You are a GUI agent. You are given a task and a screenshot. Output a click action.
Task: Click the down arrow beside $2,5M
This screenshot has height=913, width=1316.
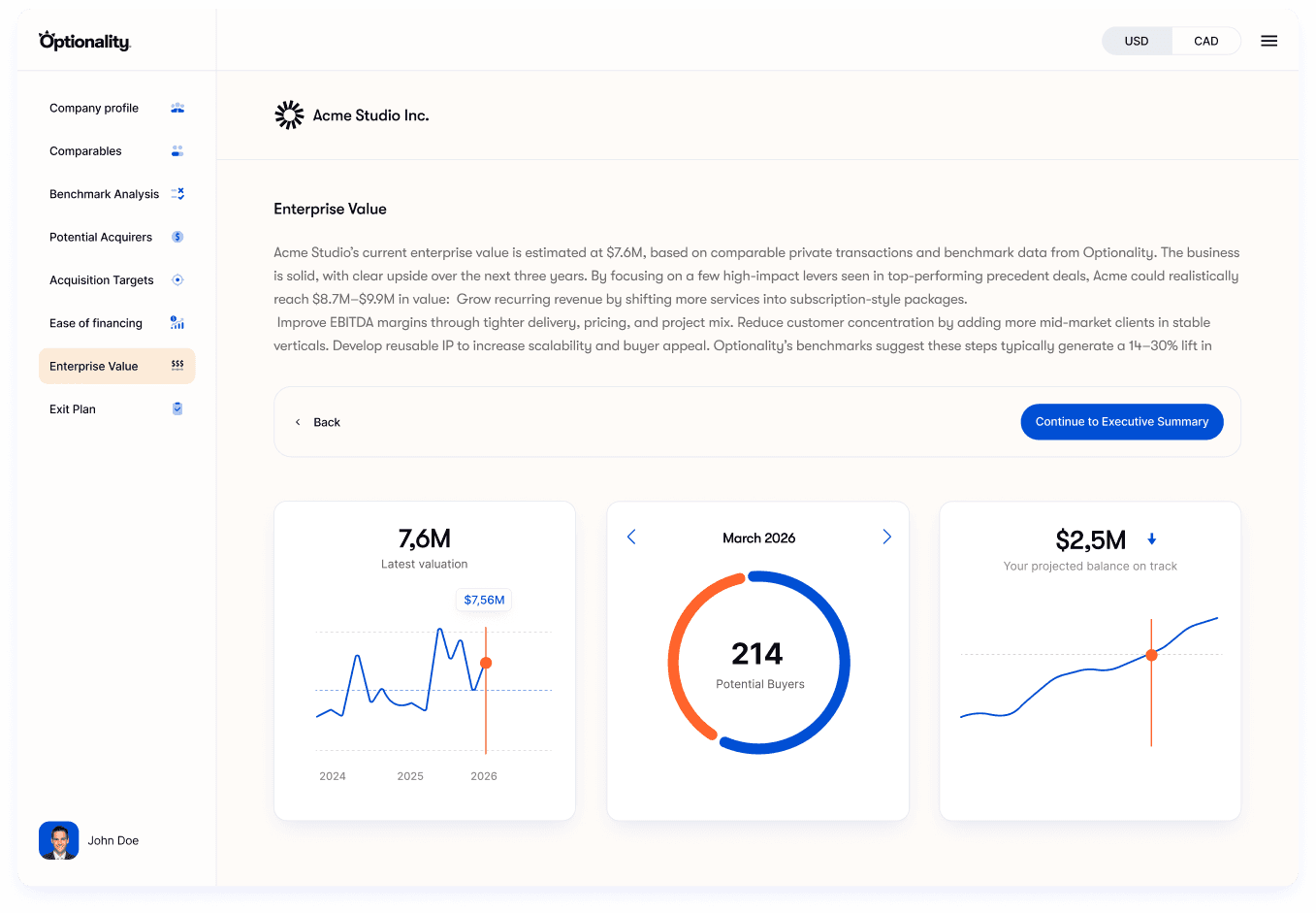pos(1152,538)
